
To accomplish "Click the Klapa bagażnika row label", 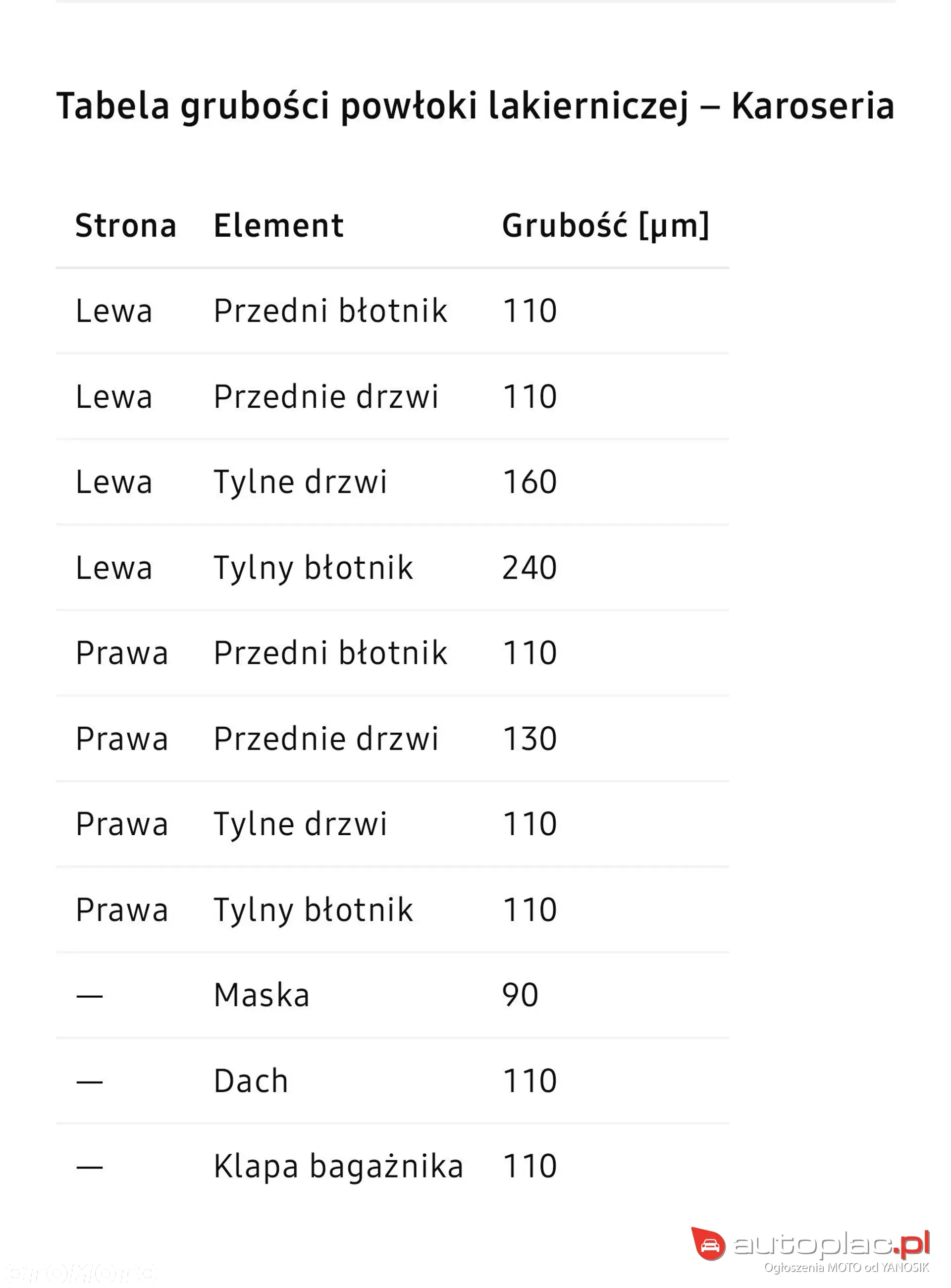I will coord(338,1167).
